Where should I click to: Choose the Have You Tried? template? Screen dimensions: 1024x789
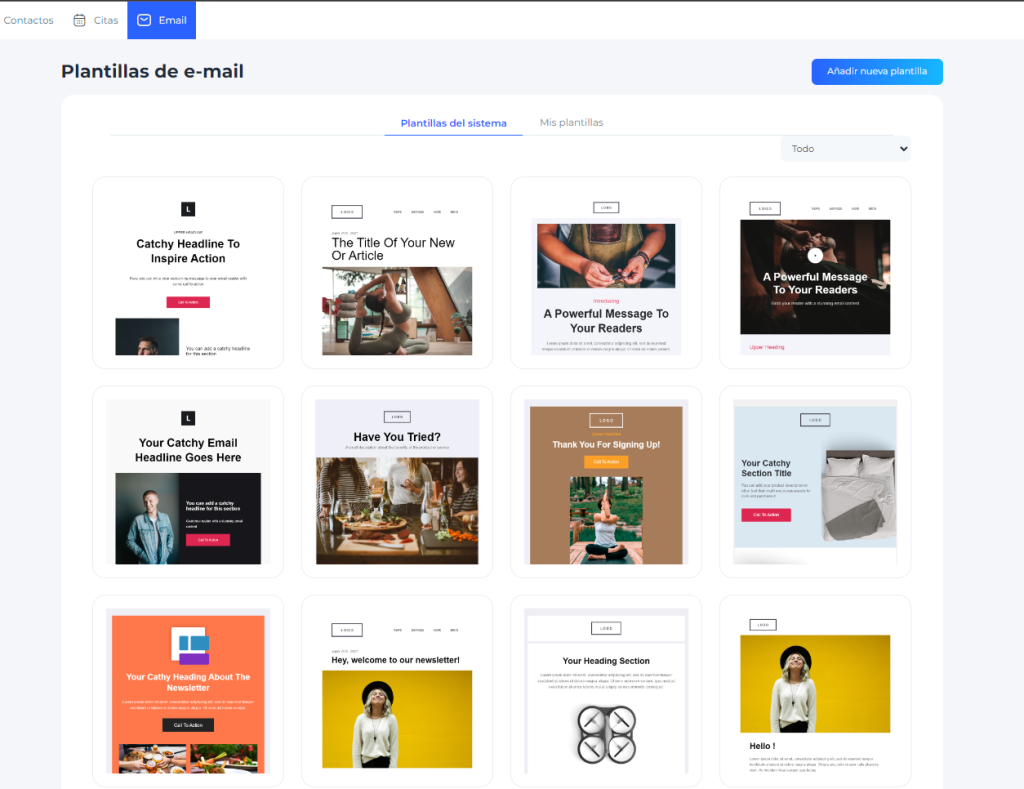(397, 481)
